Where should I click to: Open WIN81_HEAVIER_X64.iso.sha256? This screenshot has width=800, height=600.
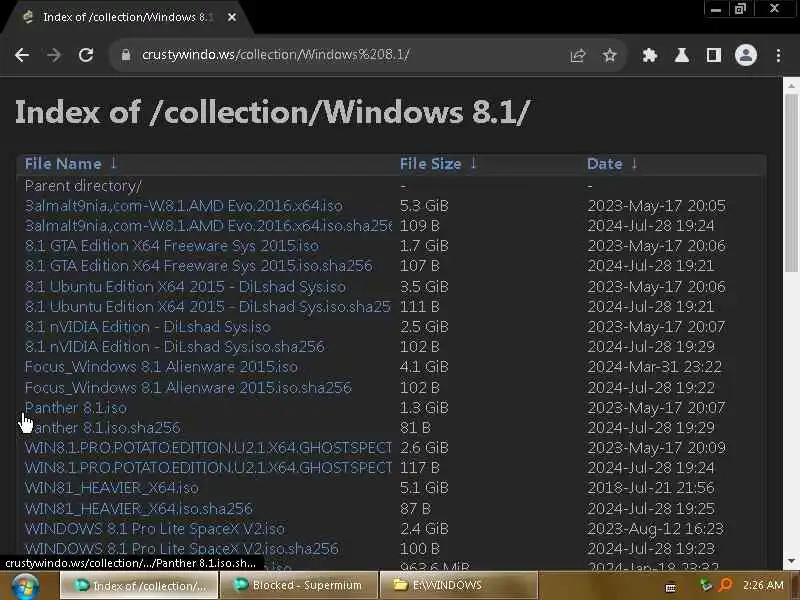click(x=139, y=508)
